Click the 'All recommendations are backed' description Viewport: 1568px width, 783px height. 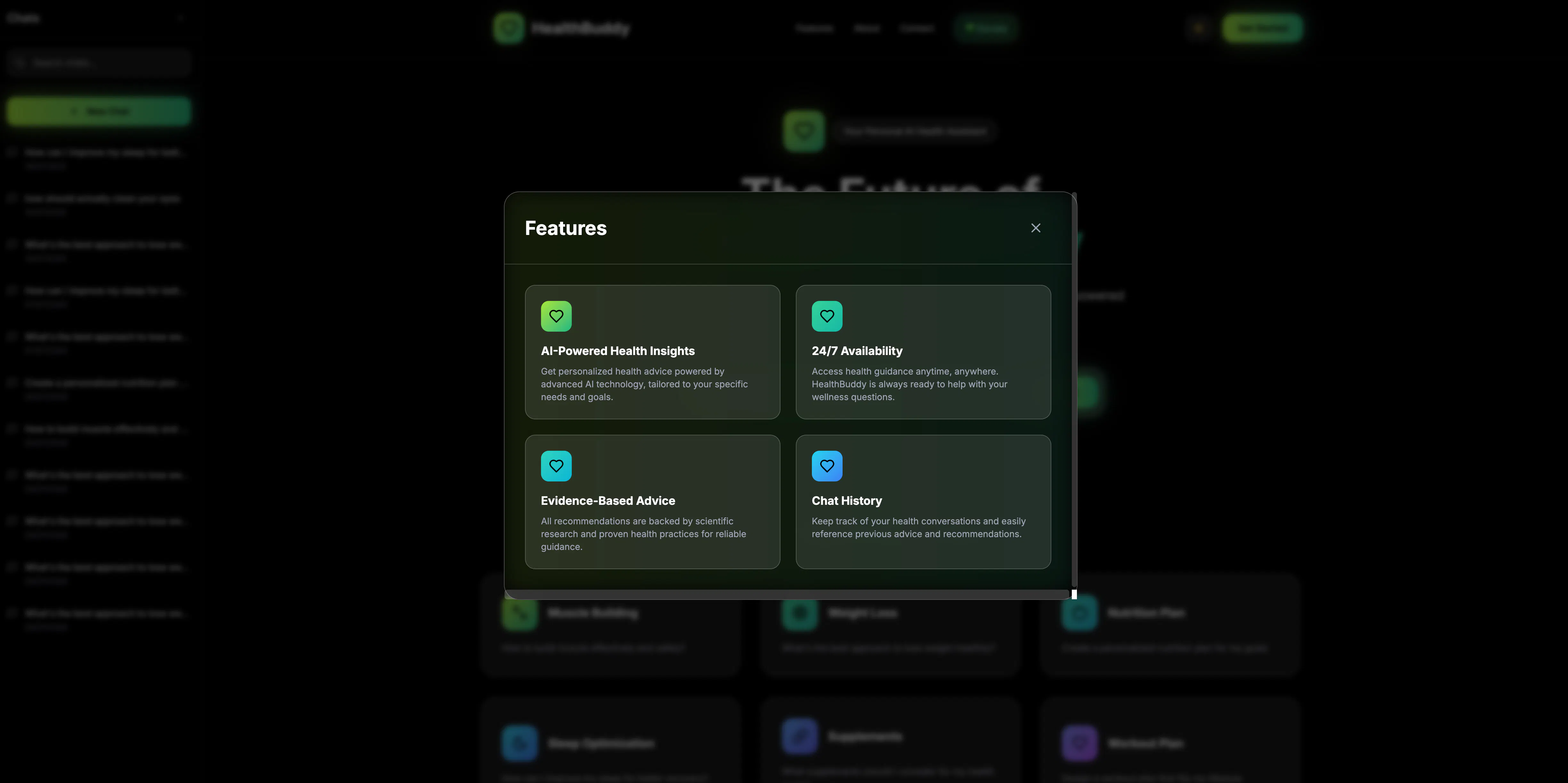pyautogui.click(x=643, y=534)
